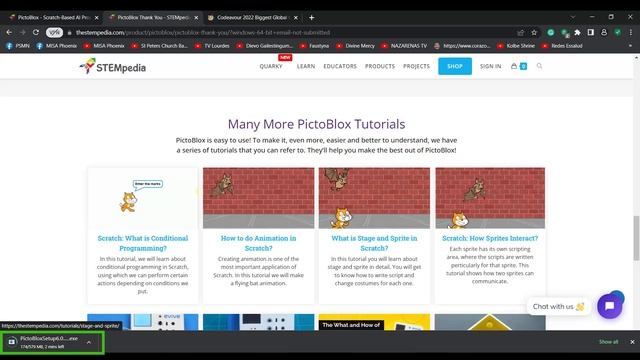Open the PRODUCTS menu item
This screenshot has height=360, width=640.
click(380, 66)
